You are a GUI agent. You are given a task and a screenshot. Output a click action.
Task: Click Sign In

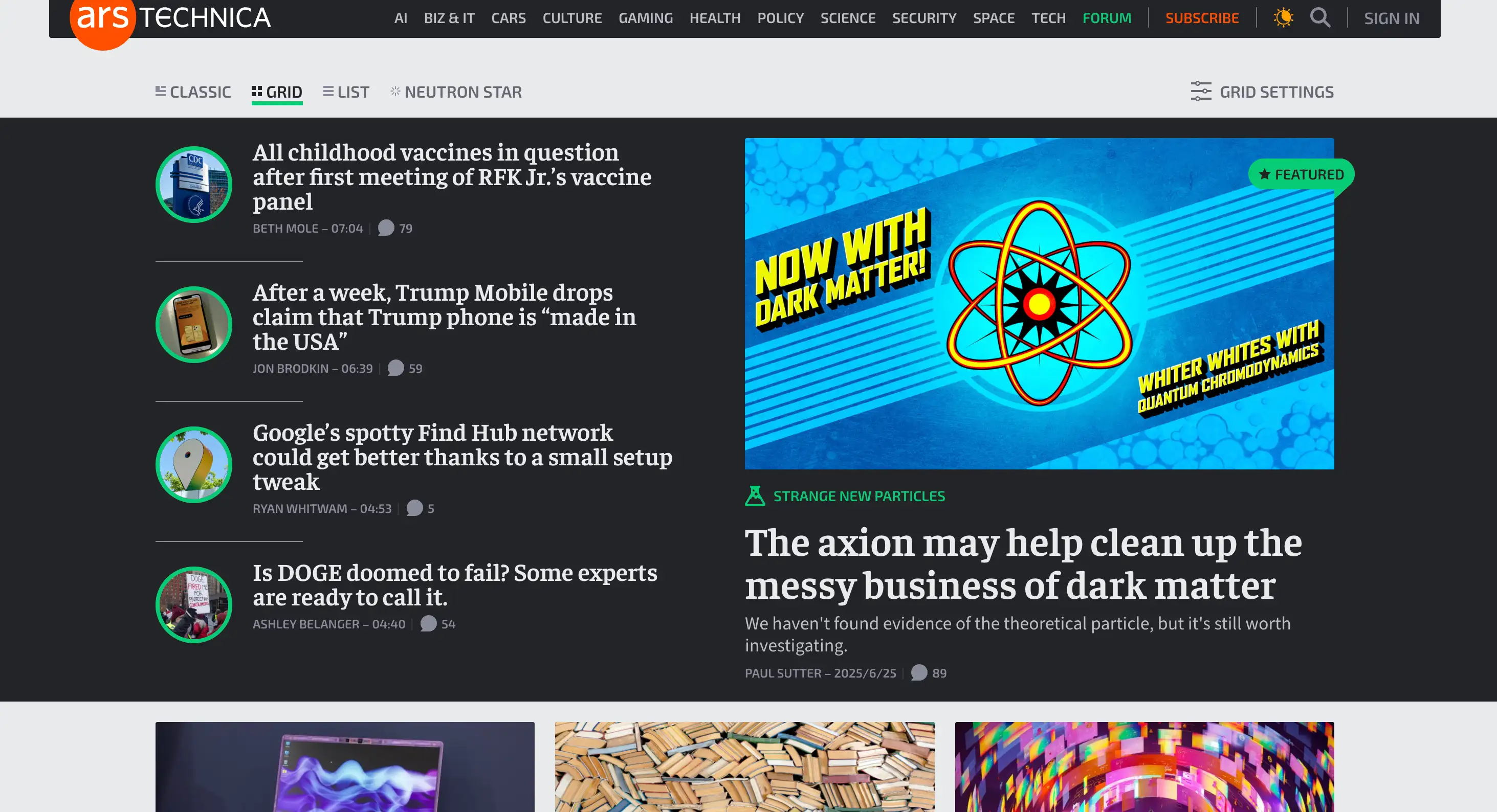1392,18
